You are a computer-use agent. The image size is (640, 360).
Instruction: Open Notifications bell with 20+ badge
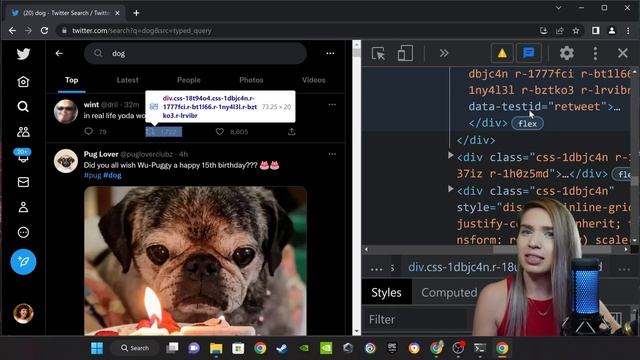click(22, 156)
